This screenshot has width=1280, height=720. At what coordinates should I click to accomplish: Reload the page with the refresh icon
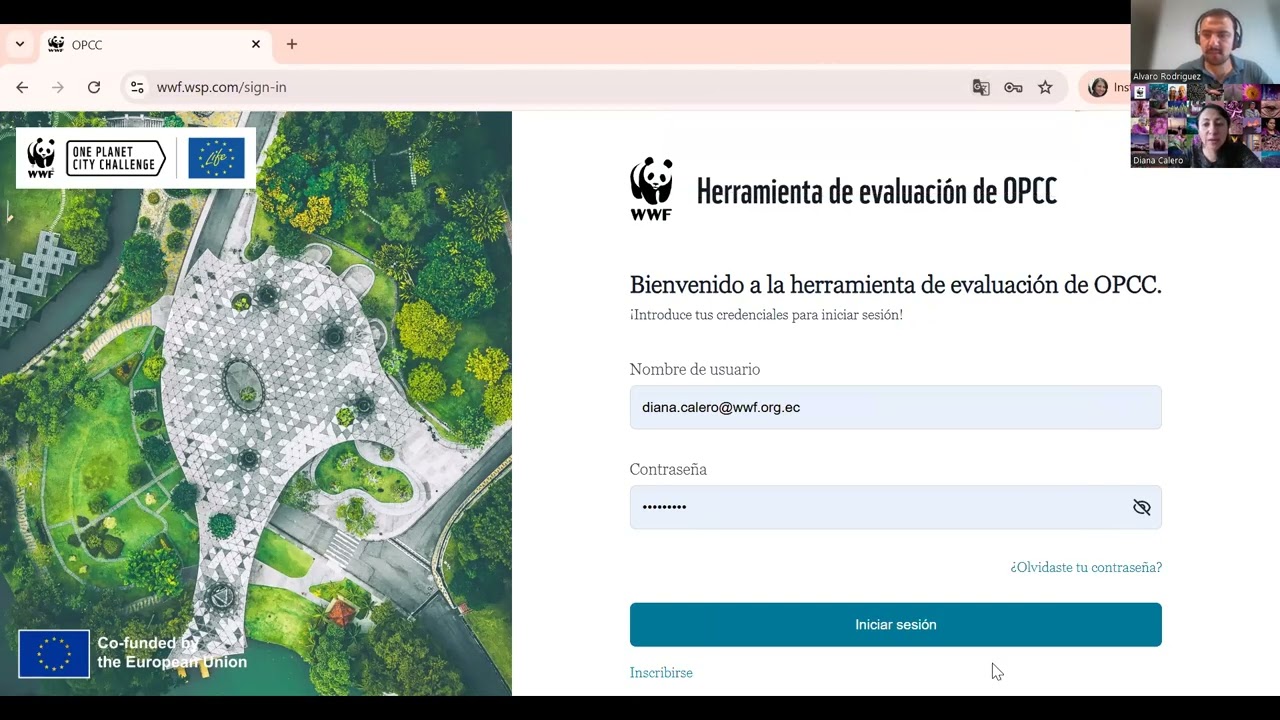click(94, 87)
